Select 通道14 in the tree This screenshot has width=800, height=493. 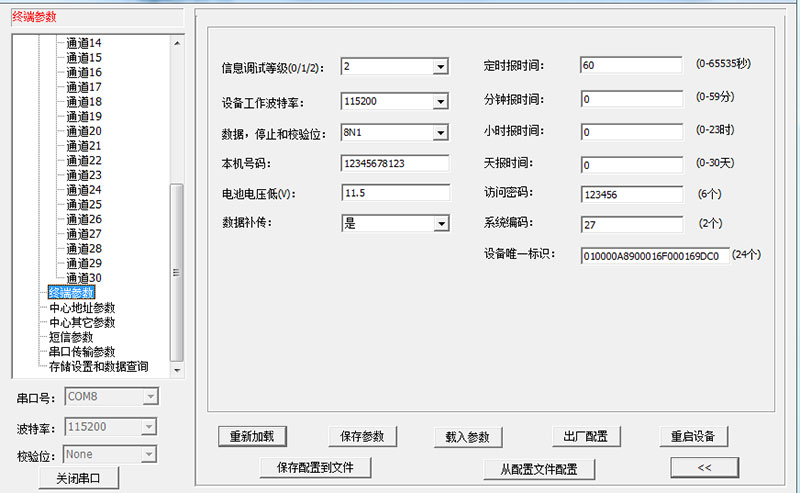[84, 43]
